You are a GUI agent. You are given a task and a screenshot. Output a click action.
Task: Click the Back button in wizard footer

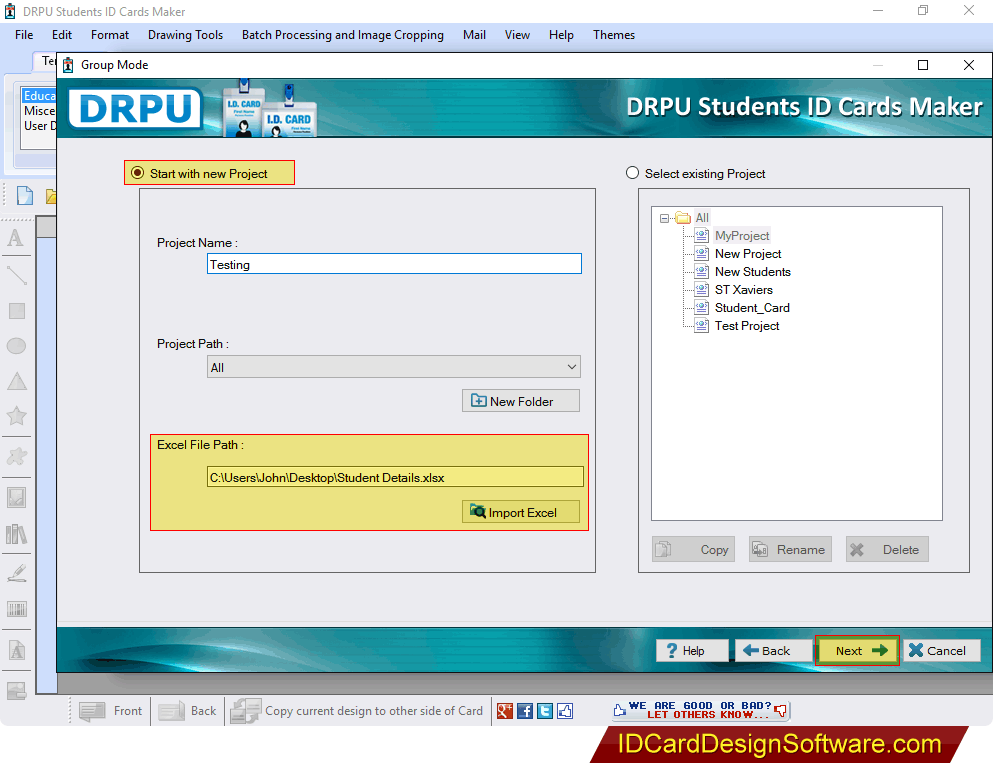click(x=773, y=650)
